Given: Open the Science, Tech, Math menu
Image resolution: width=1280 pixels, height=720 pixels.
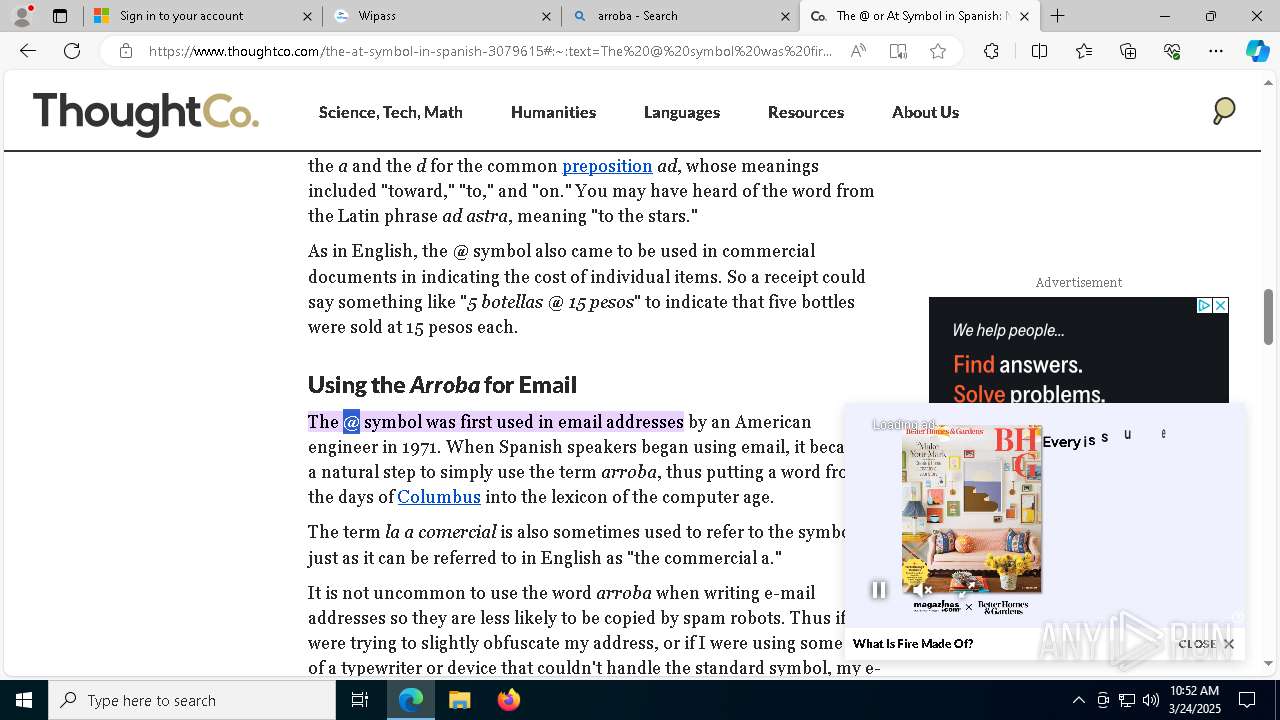Looking at the screenshot, I should [391, 112].
